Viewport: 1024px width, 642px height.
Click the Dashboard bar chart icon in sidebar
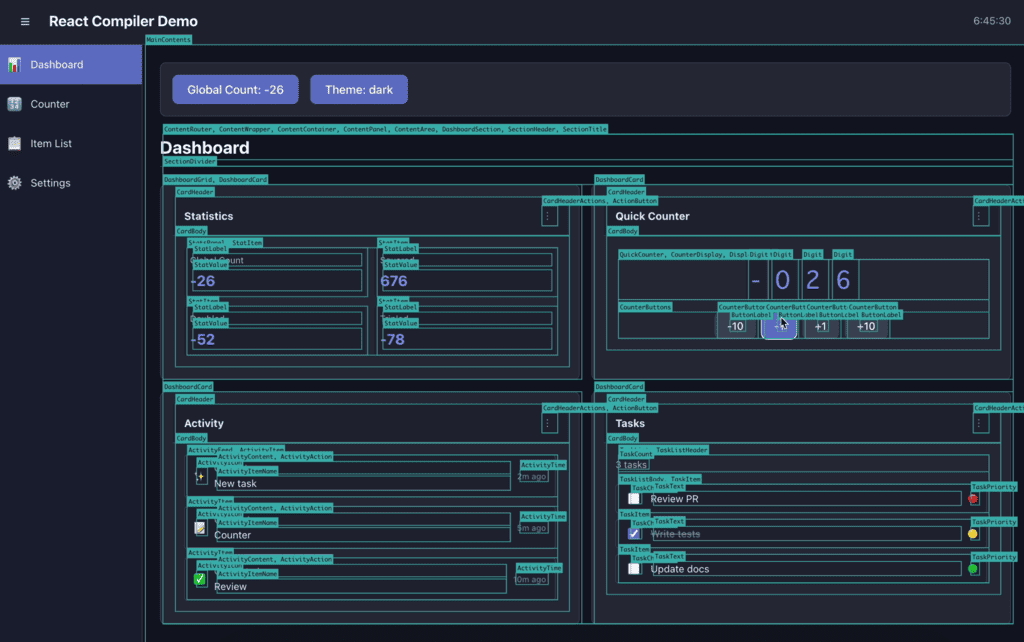14,65
